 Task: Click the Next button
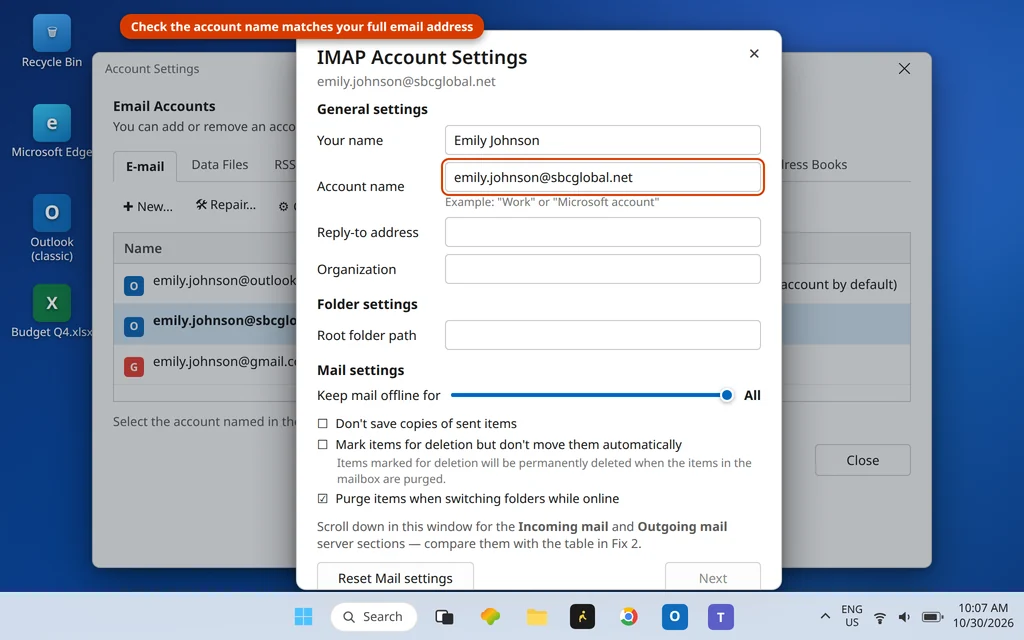click(x=712, y=577)
